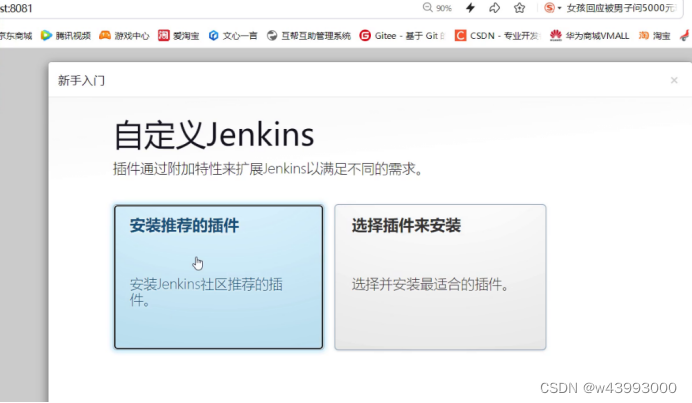The height and width of the screenshot is (403, 692).
Task: Click the 新手入门 dialog title text
Action: [x=81, y=80]
